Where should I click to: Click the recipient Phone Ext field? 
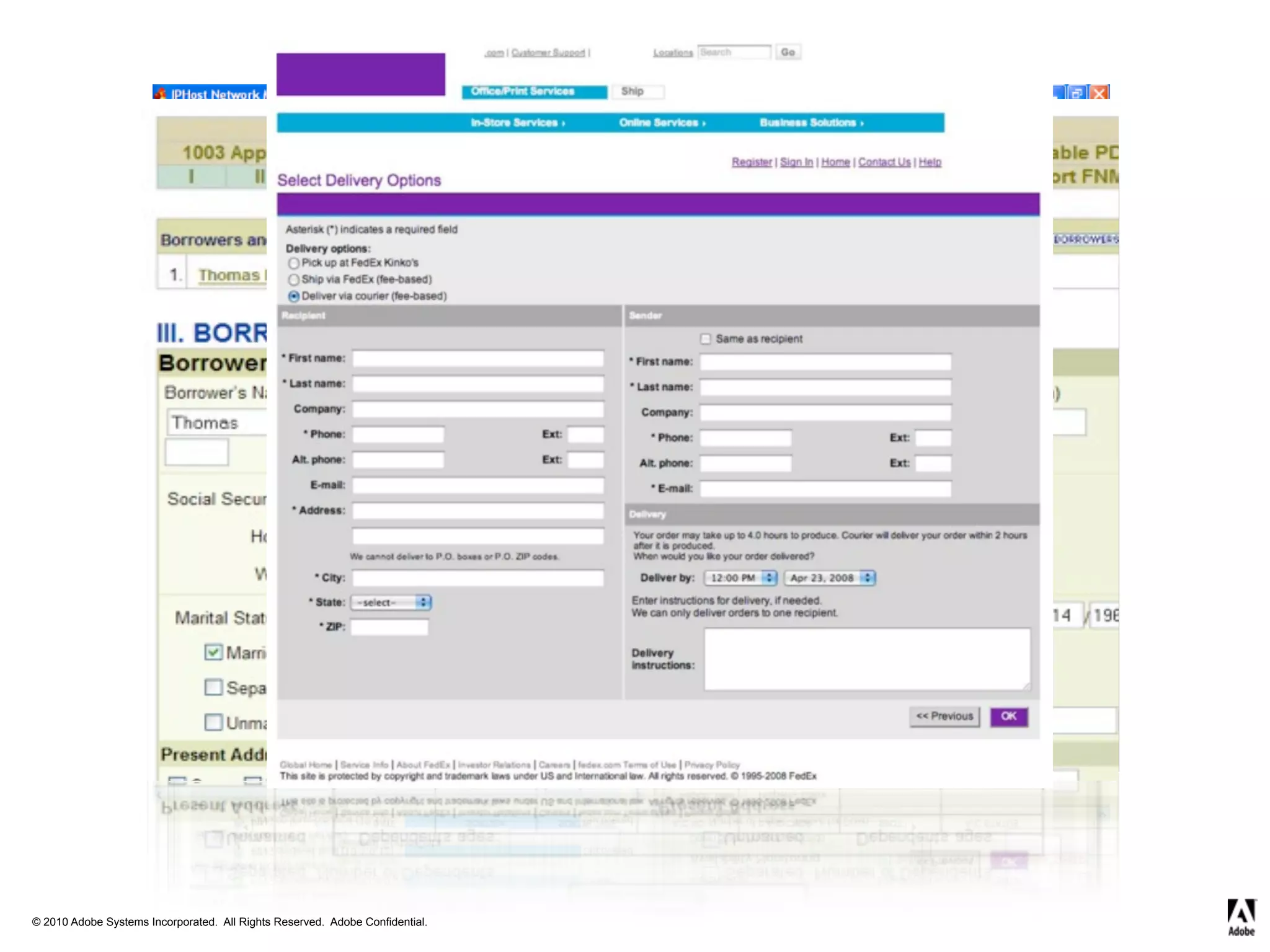pos(585,435)
